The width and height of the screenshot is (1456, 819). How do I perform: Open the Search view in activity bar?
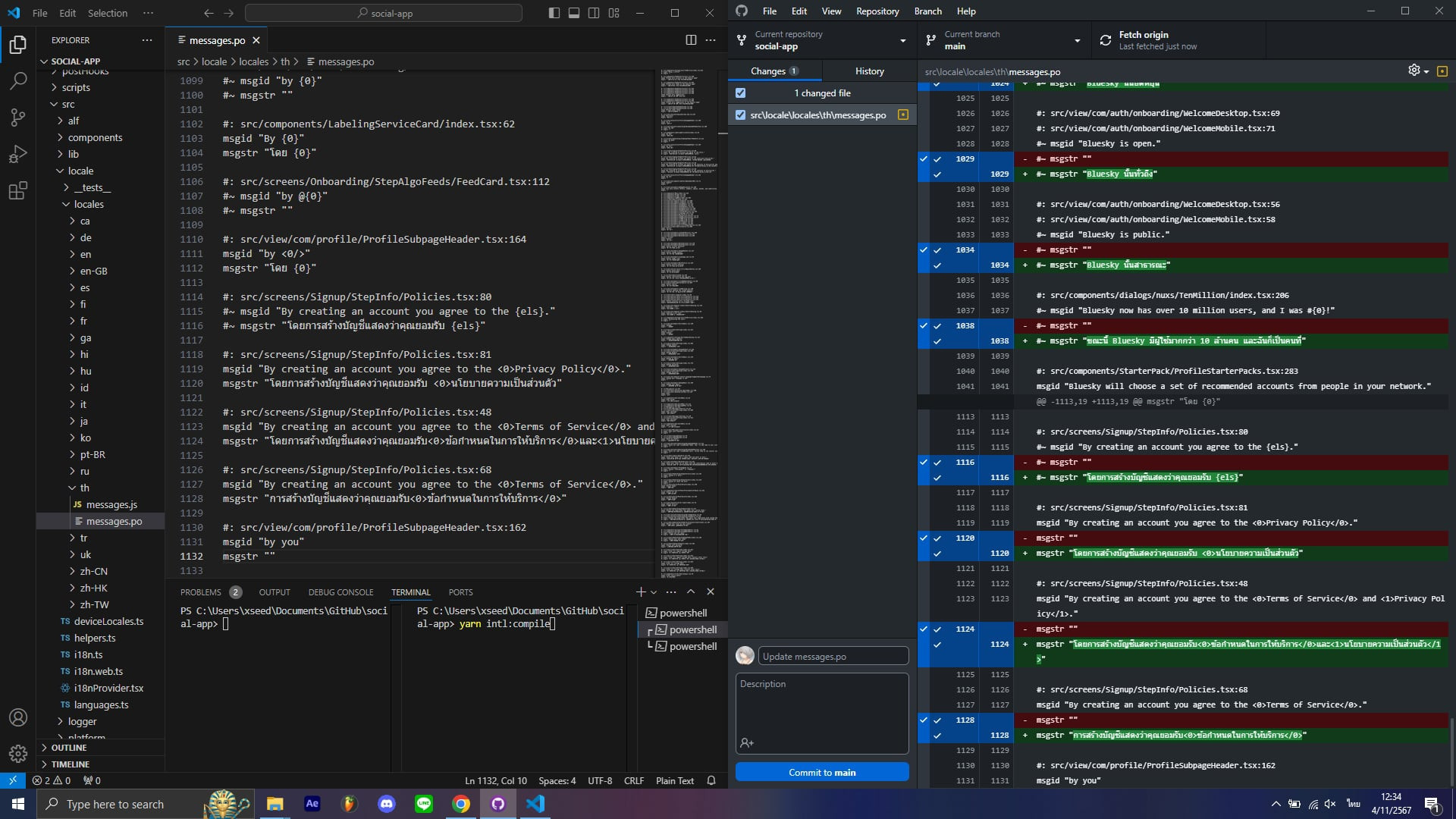point(18,80)
